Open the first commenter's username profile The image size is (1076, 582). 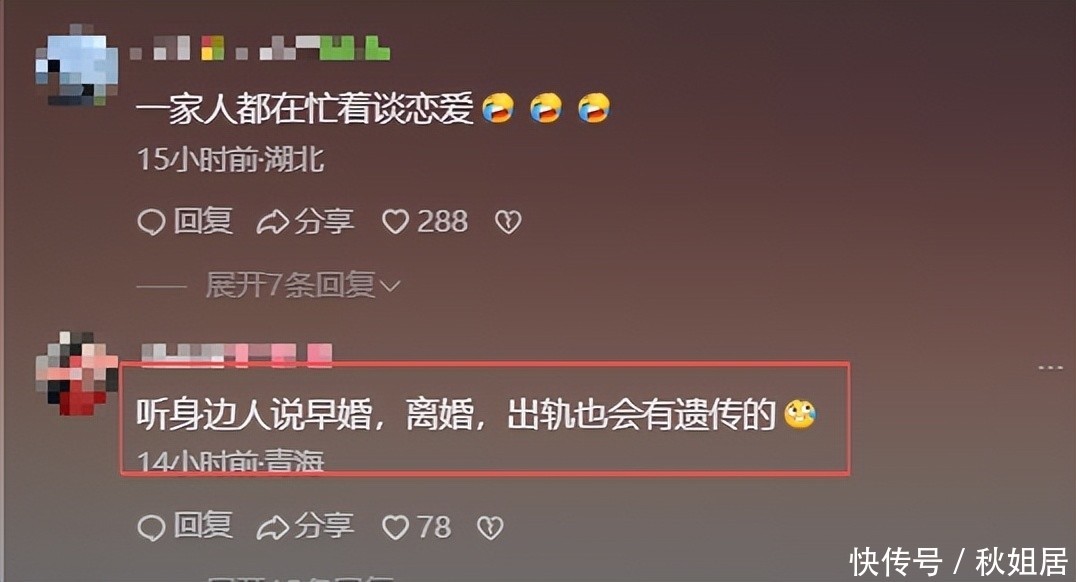(x=260, y=48)
